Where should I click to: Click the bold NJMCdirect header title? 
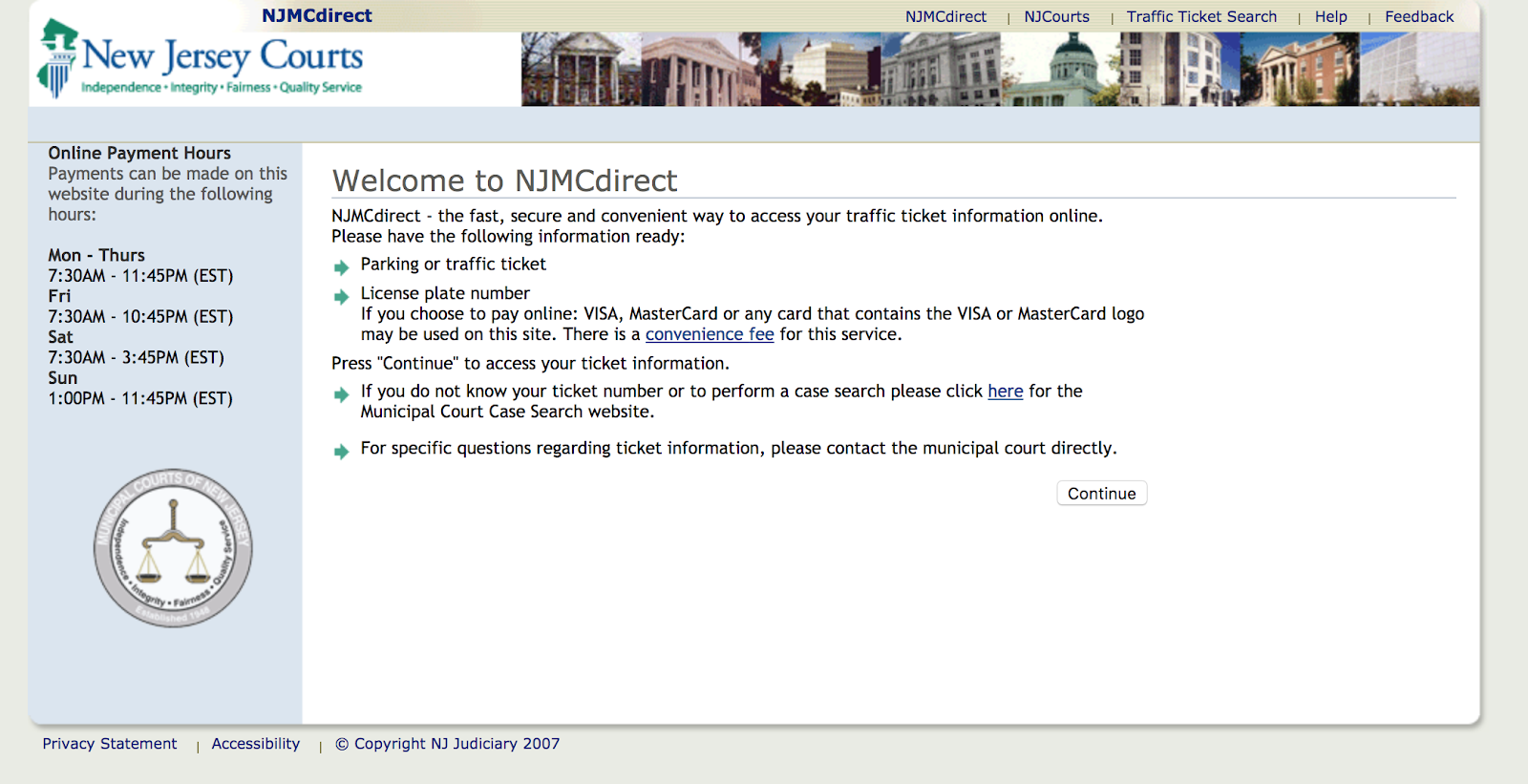point(317,15)
